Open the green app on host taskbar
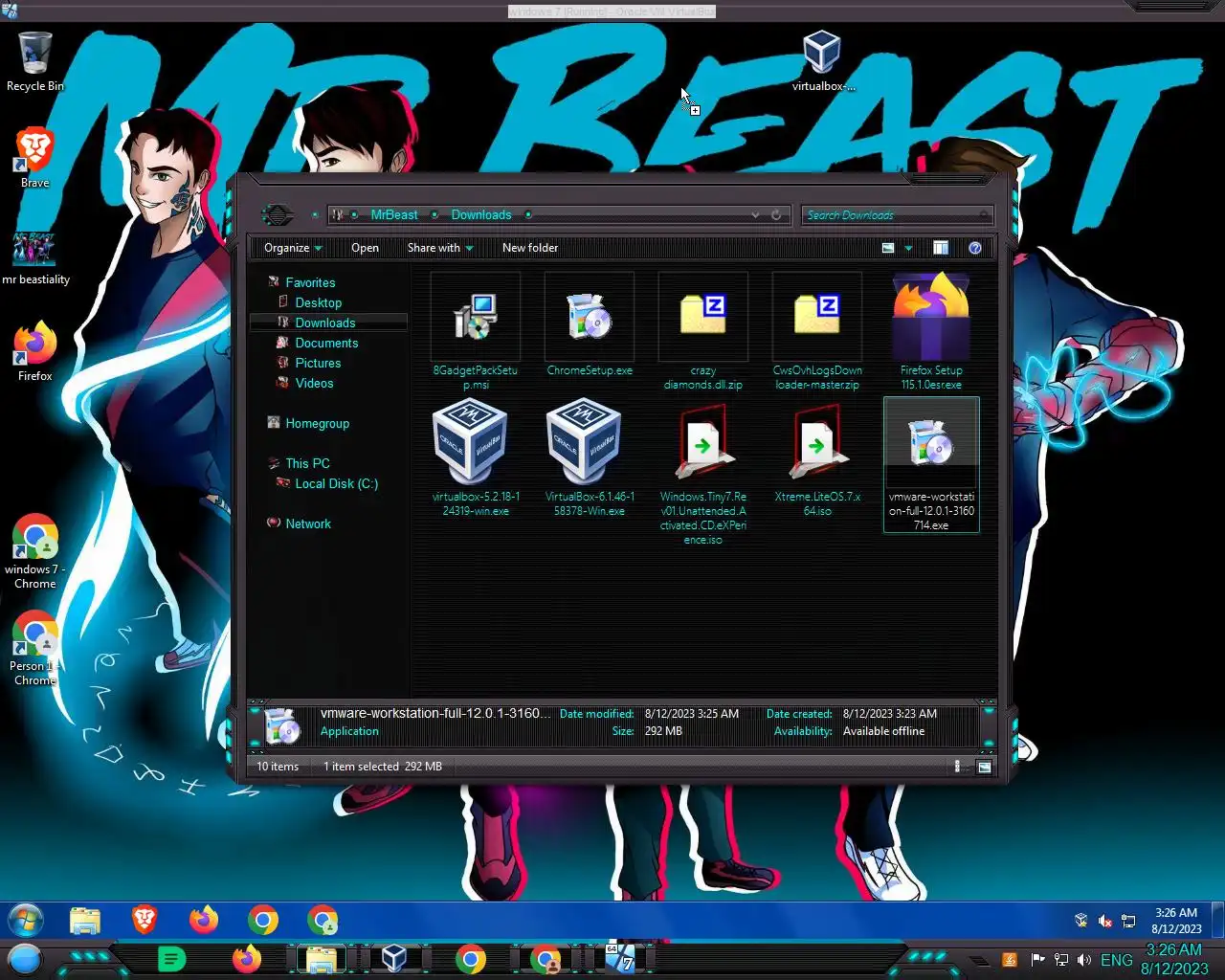Image resolution: width=1225 pixels, height=980 pixels. (x=171, y=959)
